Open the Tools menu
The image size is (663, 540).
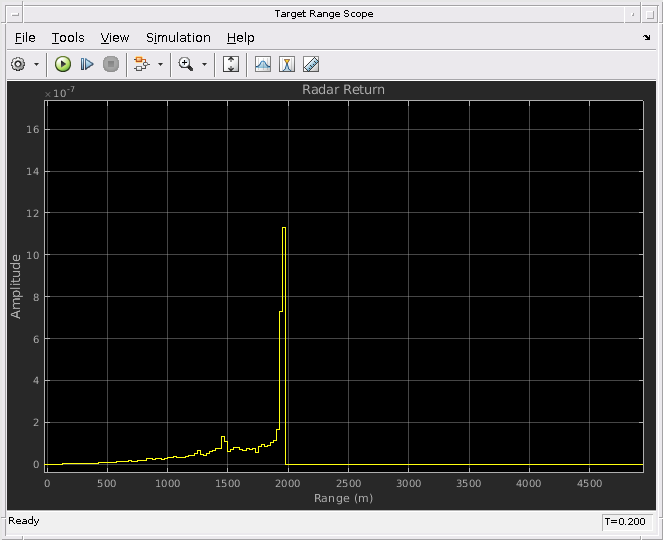68,38
